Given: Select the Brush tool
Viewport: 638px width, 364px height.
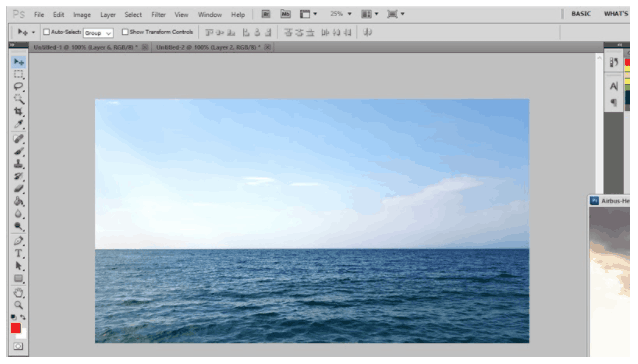Looking at the screenshot, I should click(x=19, y=152).
